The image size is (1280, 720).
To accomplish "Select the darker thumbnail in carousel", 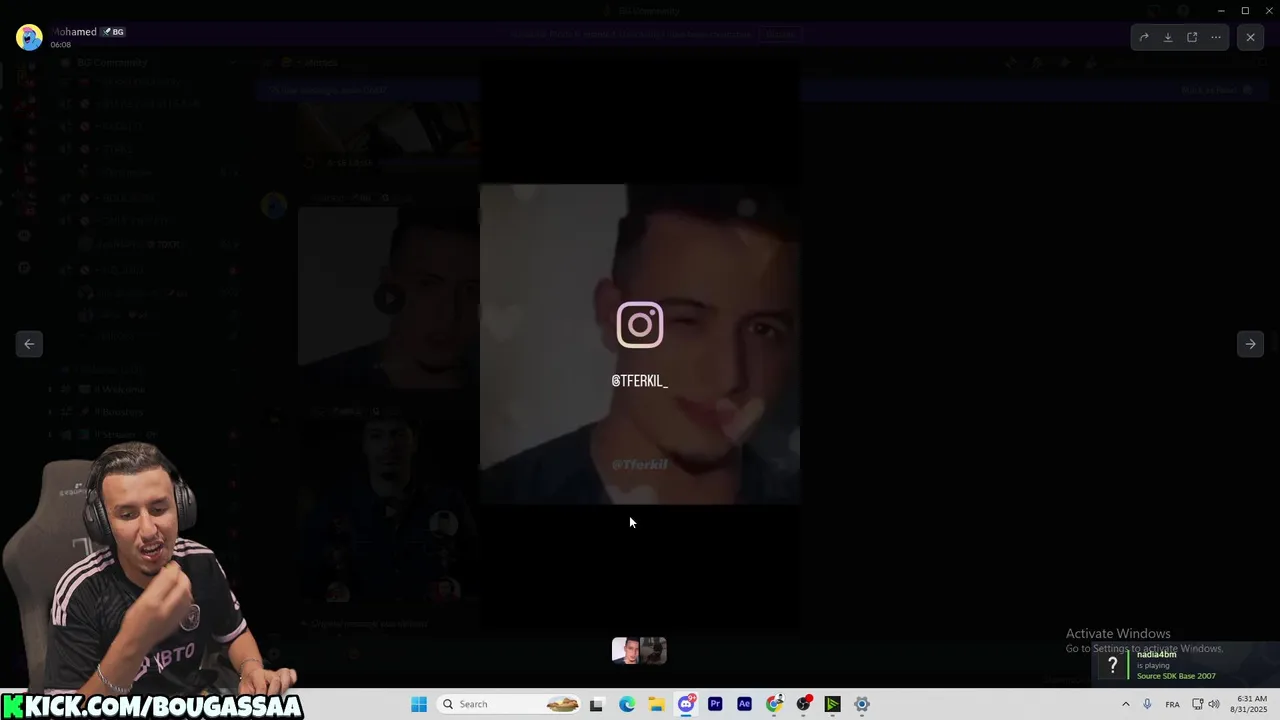I will click(x=653, y=651).
